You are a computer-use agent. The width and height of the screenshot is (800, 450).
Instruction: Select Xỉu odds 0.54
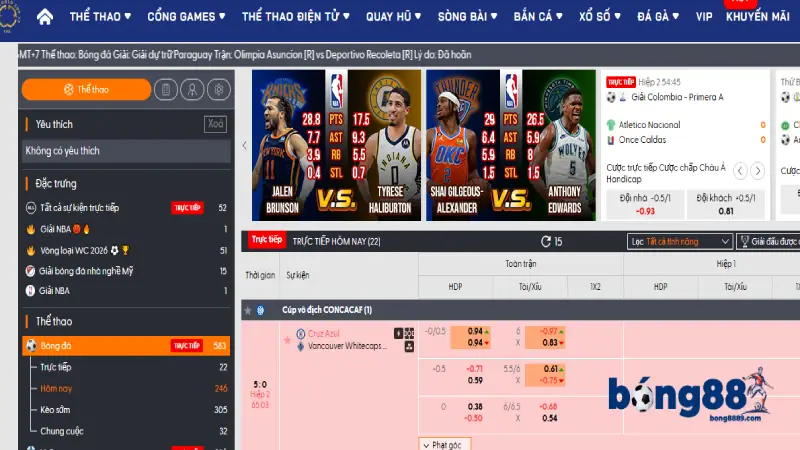(549, 418)
